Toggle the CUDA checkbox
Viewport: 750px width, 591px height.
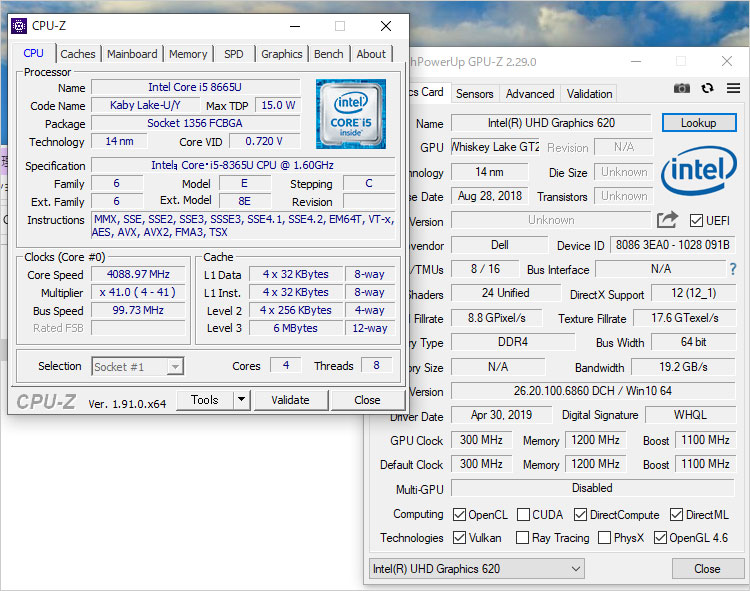523,514
